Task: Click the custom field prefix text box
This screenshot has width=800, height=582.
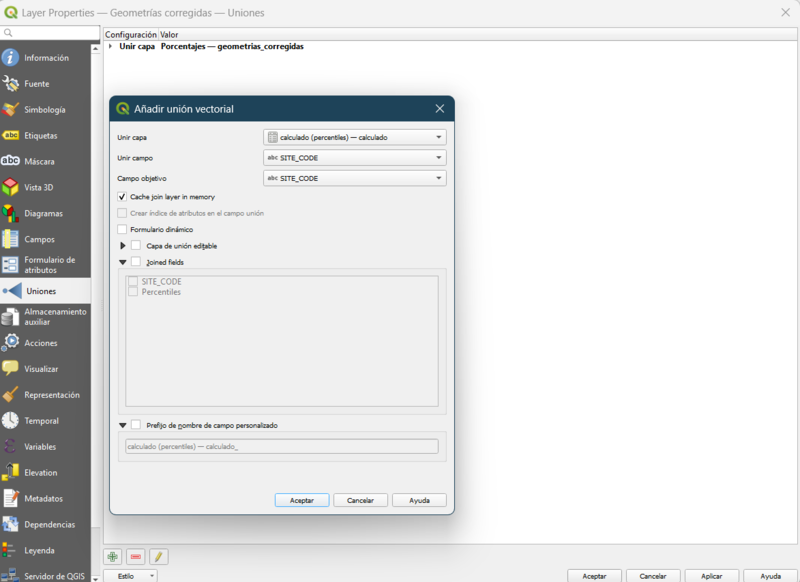Action: 281,447
